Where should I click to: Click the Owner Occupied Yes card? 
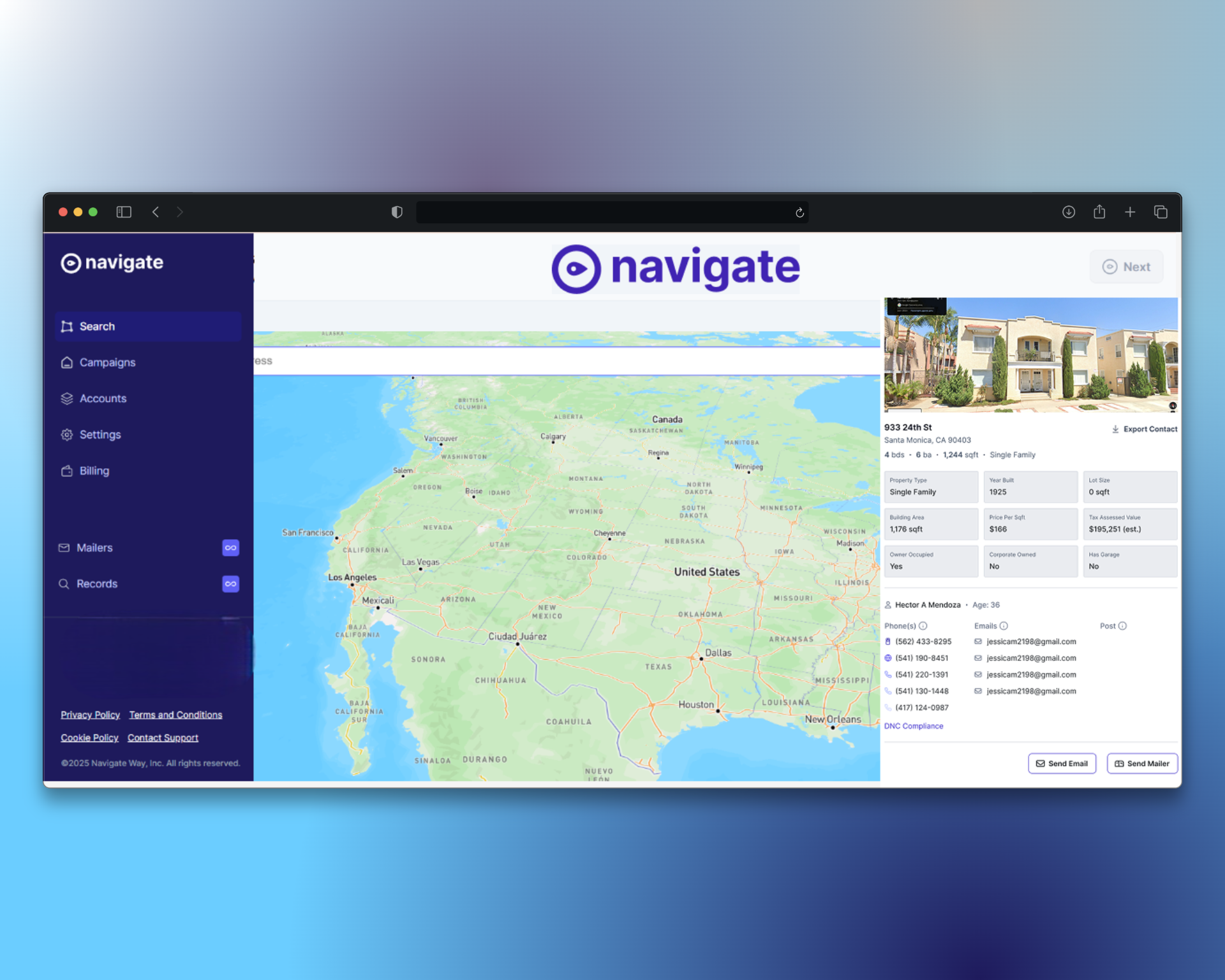tap(931, 561)
